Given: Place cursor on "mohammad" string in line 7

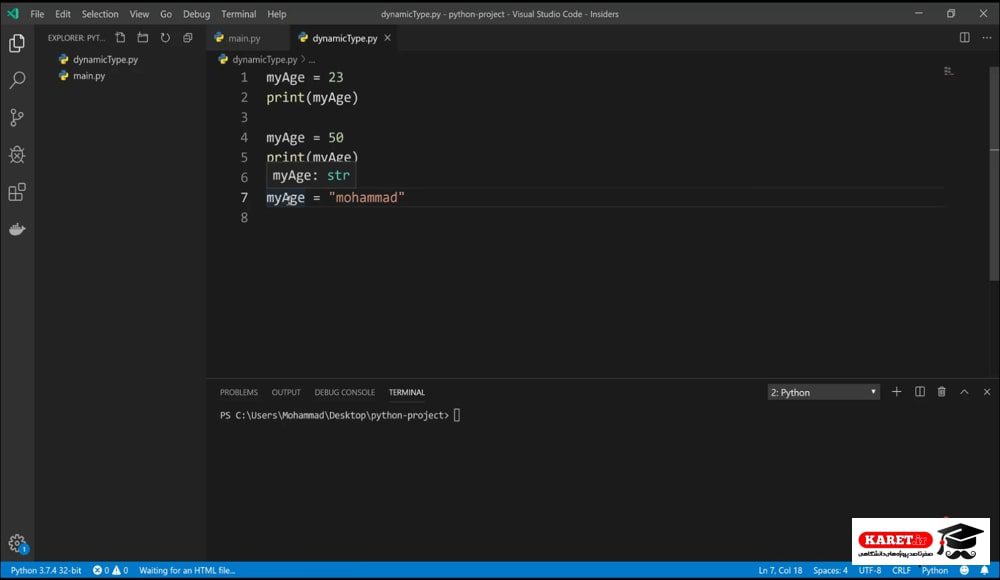Looking at the screenshot, I should 367,198.
